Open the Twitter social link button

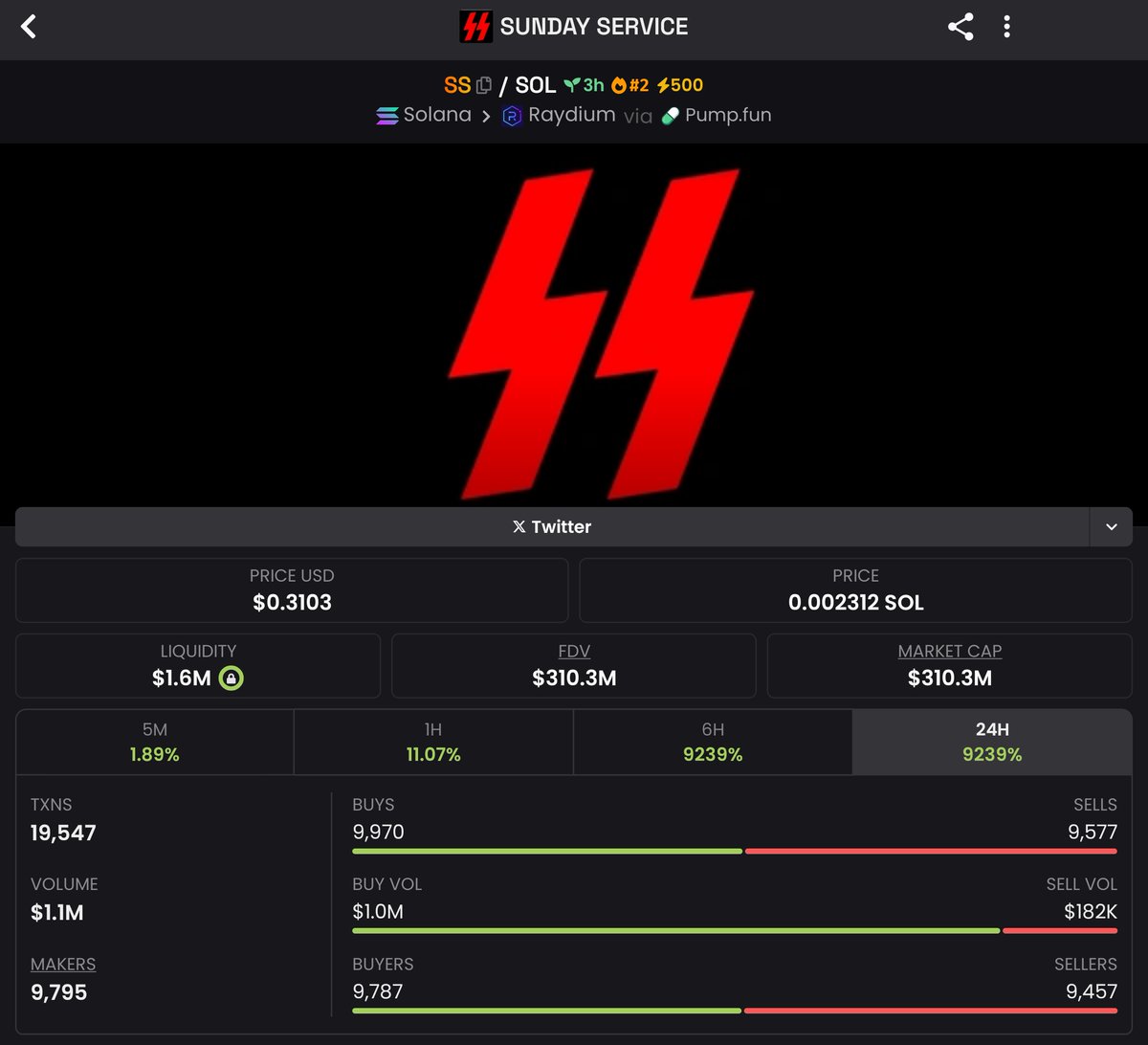[552, 527]
